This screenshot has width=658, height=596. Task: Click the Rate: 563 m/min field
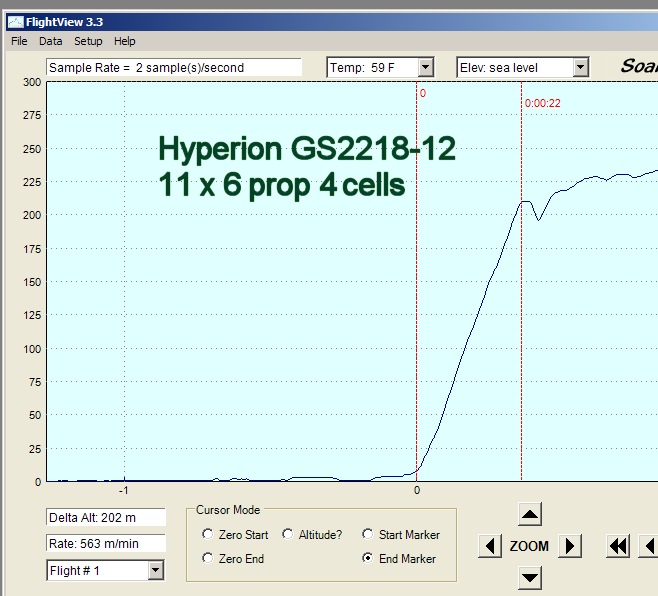point(106,544)
